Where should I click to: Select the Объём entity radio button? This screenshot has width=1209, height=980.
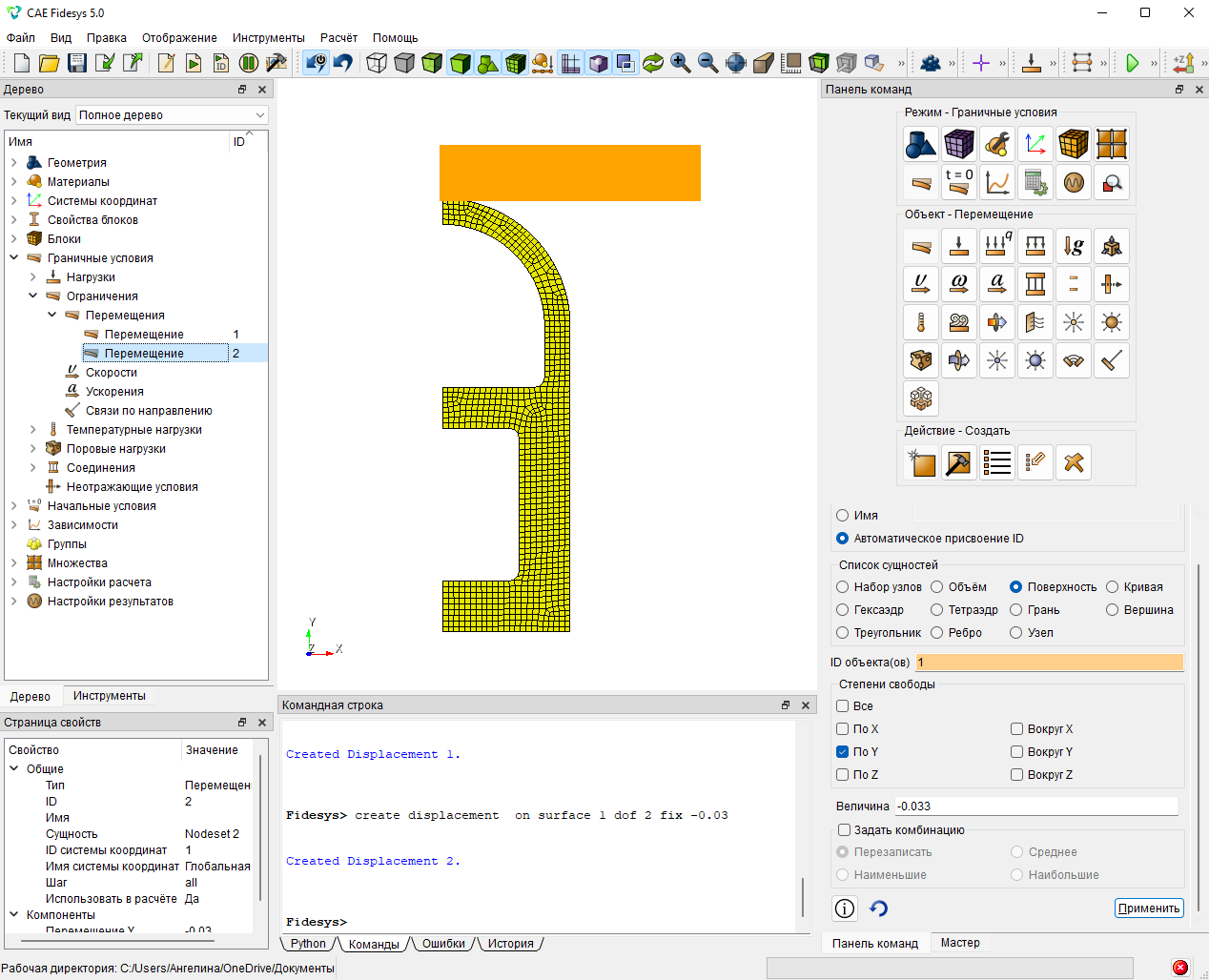click(x=937, y=587)
